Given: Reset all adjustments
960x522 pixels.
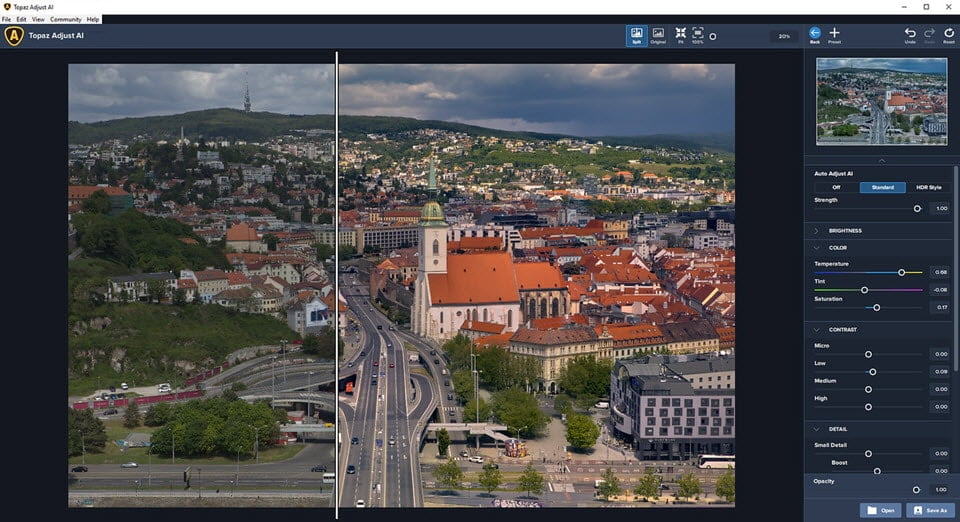Looking at the screenshot, I should click(949, 34).
